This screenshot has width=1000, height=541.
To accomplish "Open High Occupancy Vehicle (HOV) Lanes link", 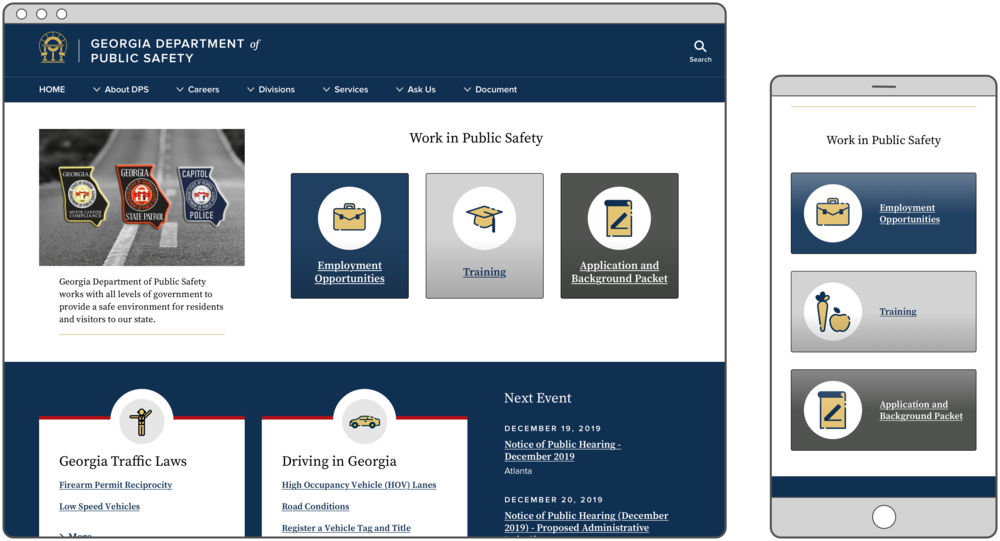I will (359, 485).
